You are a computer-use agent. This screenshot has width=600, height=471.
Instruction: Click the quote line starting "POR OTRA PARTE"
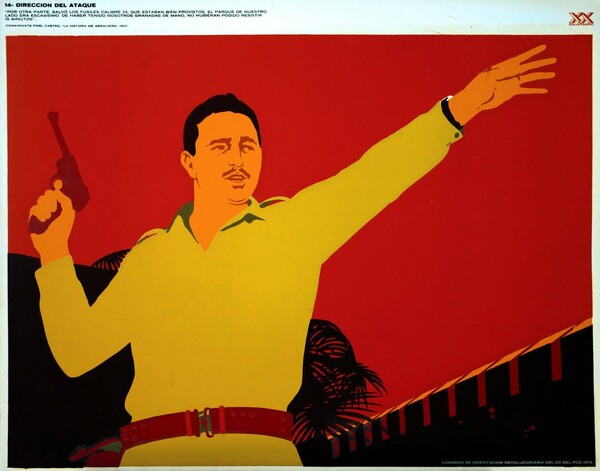tap(135, 12)
